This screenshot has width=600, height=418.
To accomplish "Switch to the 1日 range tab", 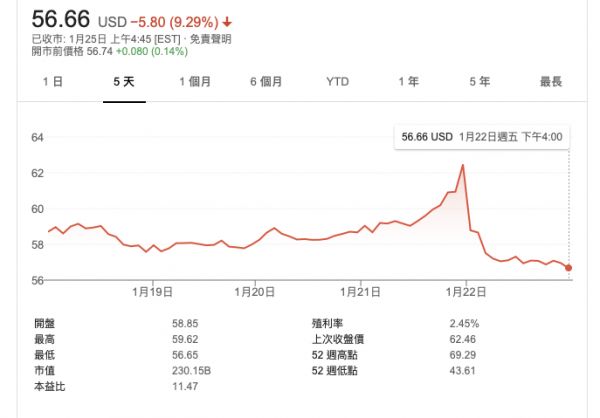I will [x=52, y=81].
